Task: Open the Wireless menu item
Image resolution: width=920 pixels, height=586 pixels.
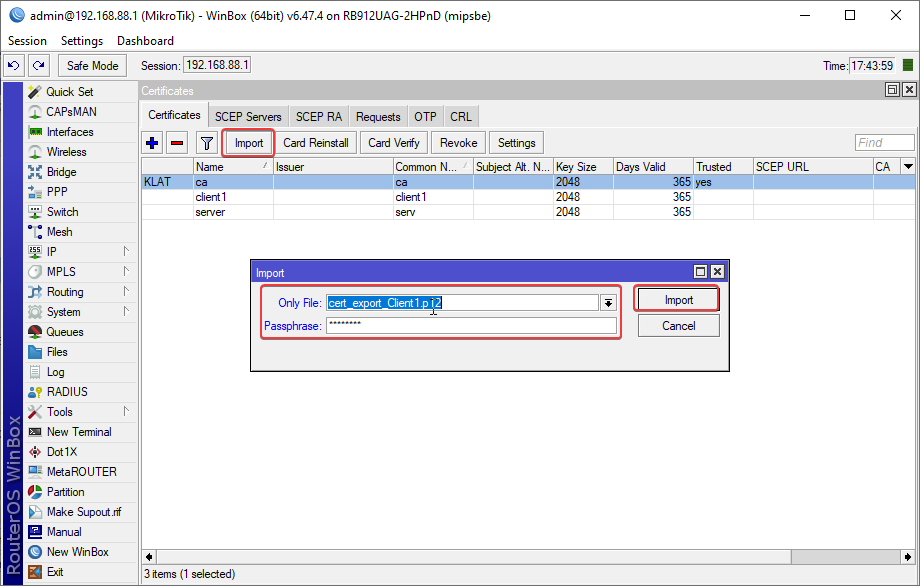Action: [80, 152]
